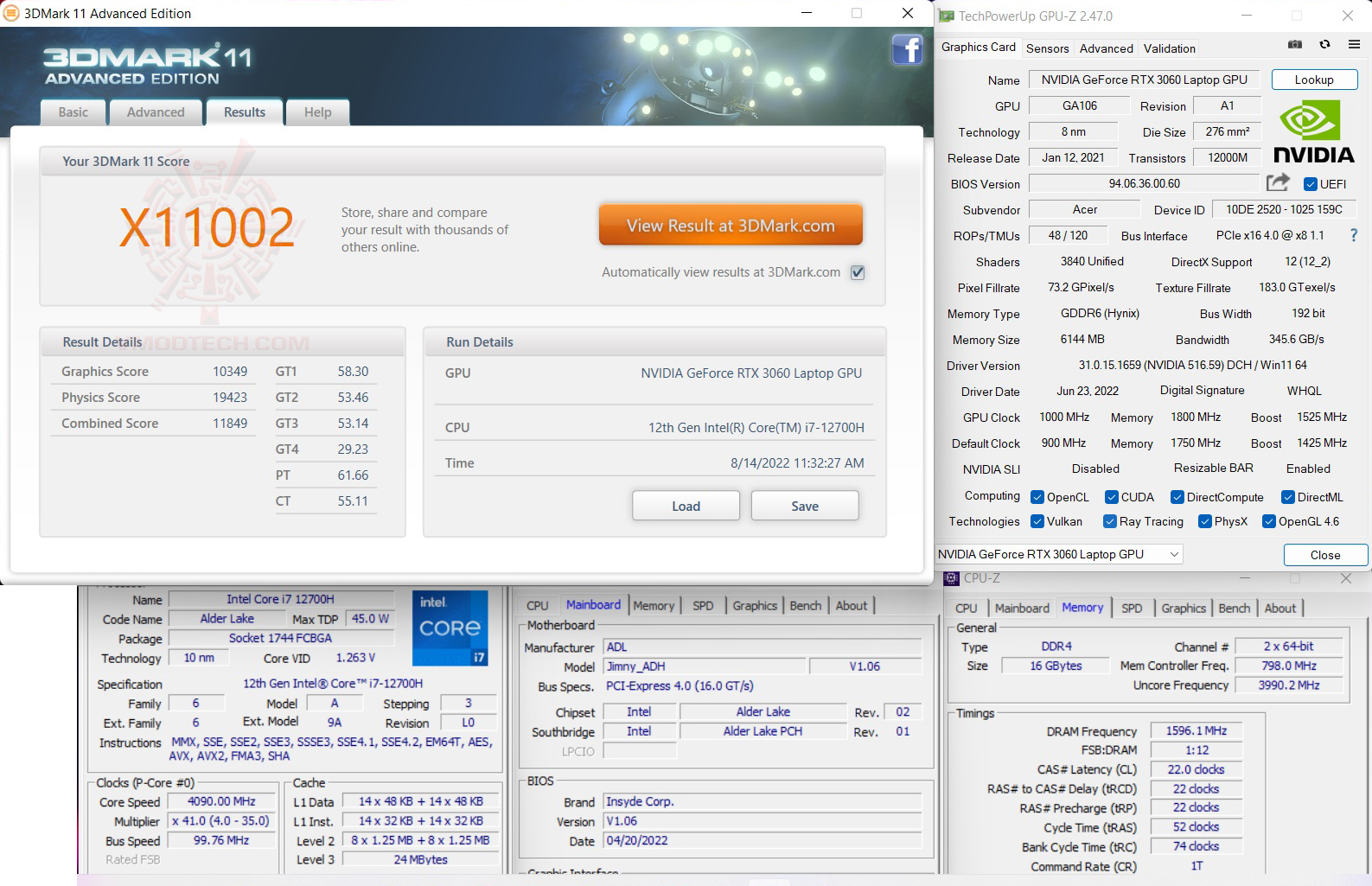Click the Lookup button in GPU-Z

pos(1314,80)
